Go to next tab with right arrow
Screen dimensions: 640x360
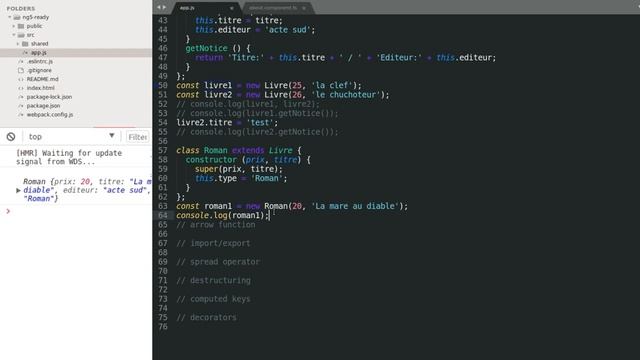[164, 7]
